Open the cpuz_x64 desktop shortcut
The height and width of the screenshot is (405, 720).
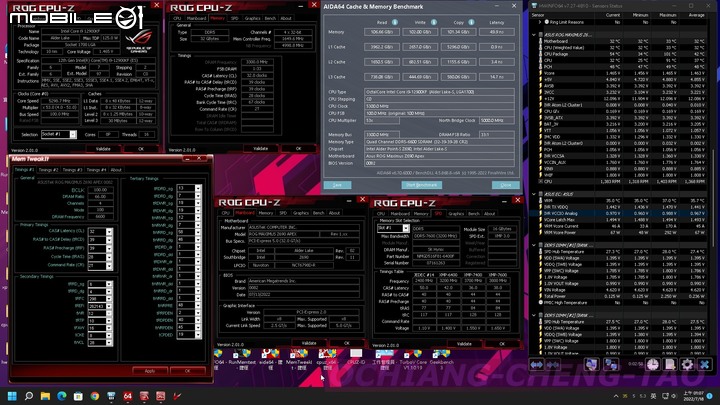(327, 358)
